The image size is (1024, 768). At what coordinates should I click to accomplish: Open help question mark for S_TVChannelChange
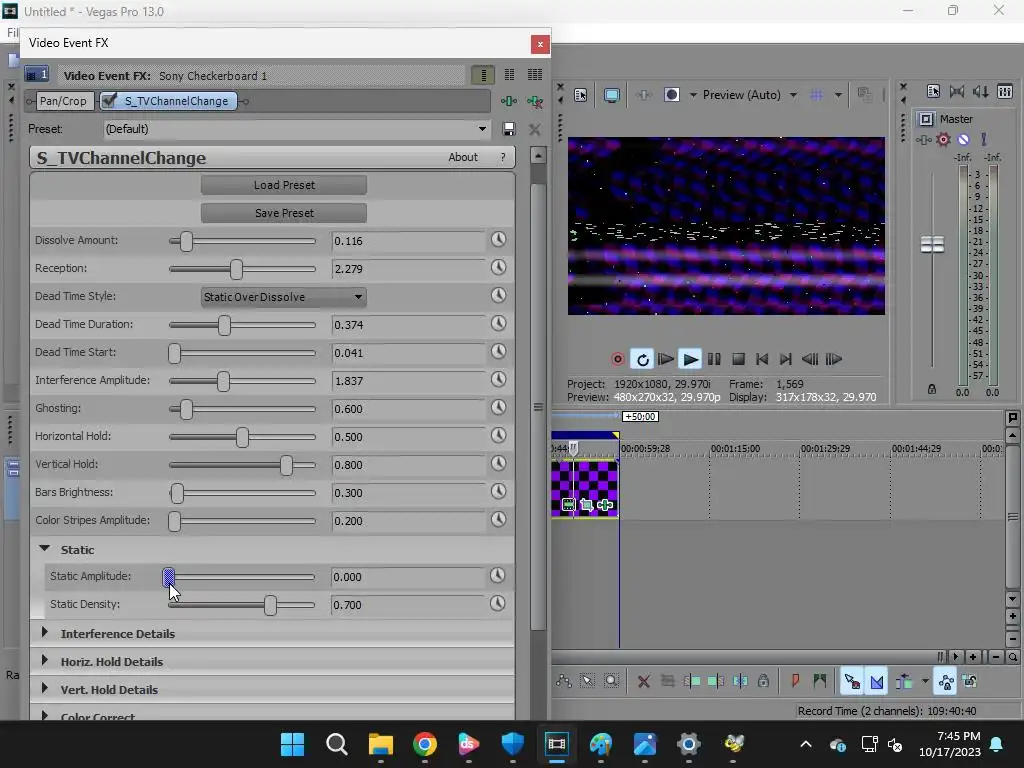[503, 157]
